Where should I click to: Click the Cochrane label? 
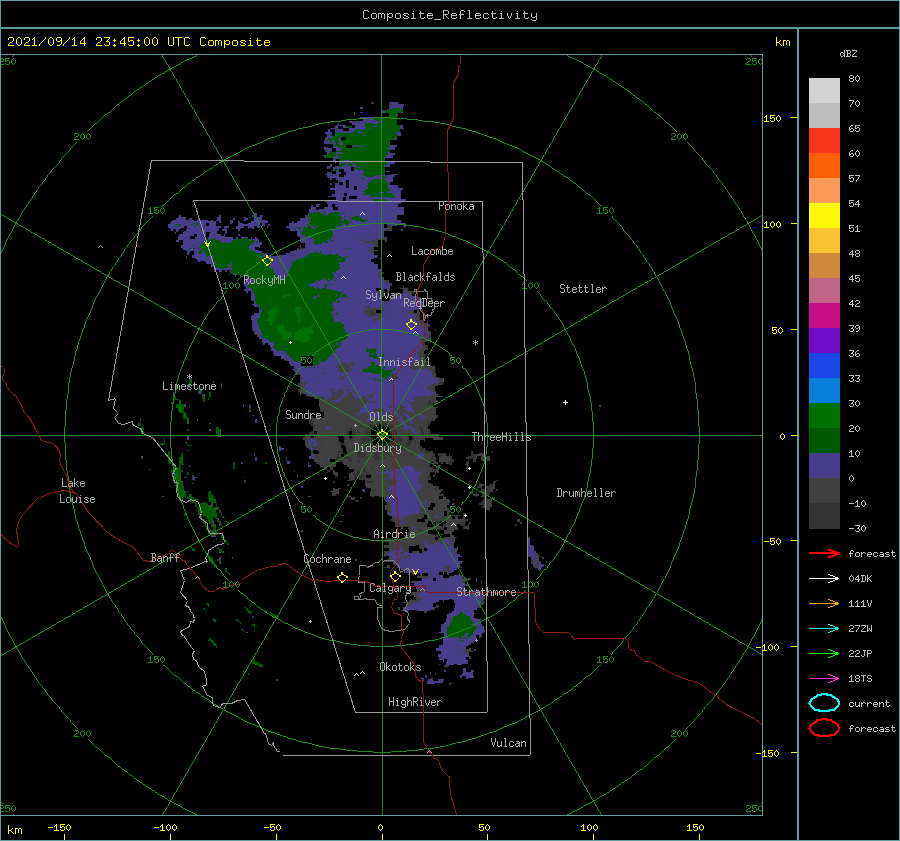327,559
